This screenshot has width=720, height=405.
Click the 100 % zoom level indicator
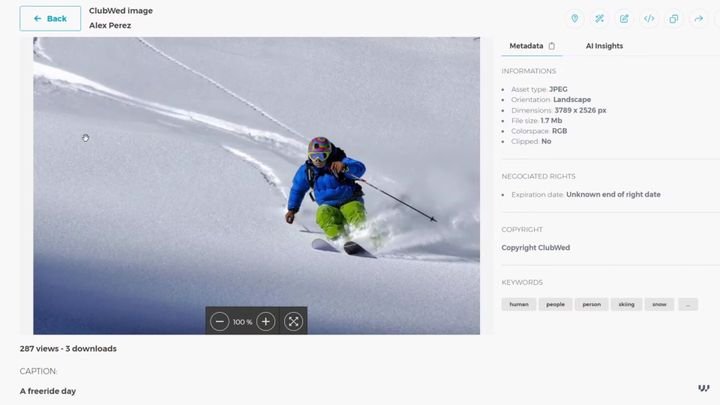point(242,322)
